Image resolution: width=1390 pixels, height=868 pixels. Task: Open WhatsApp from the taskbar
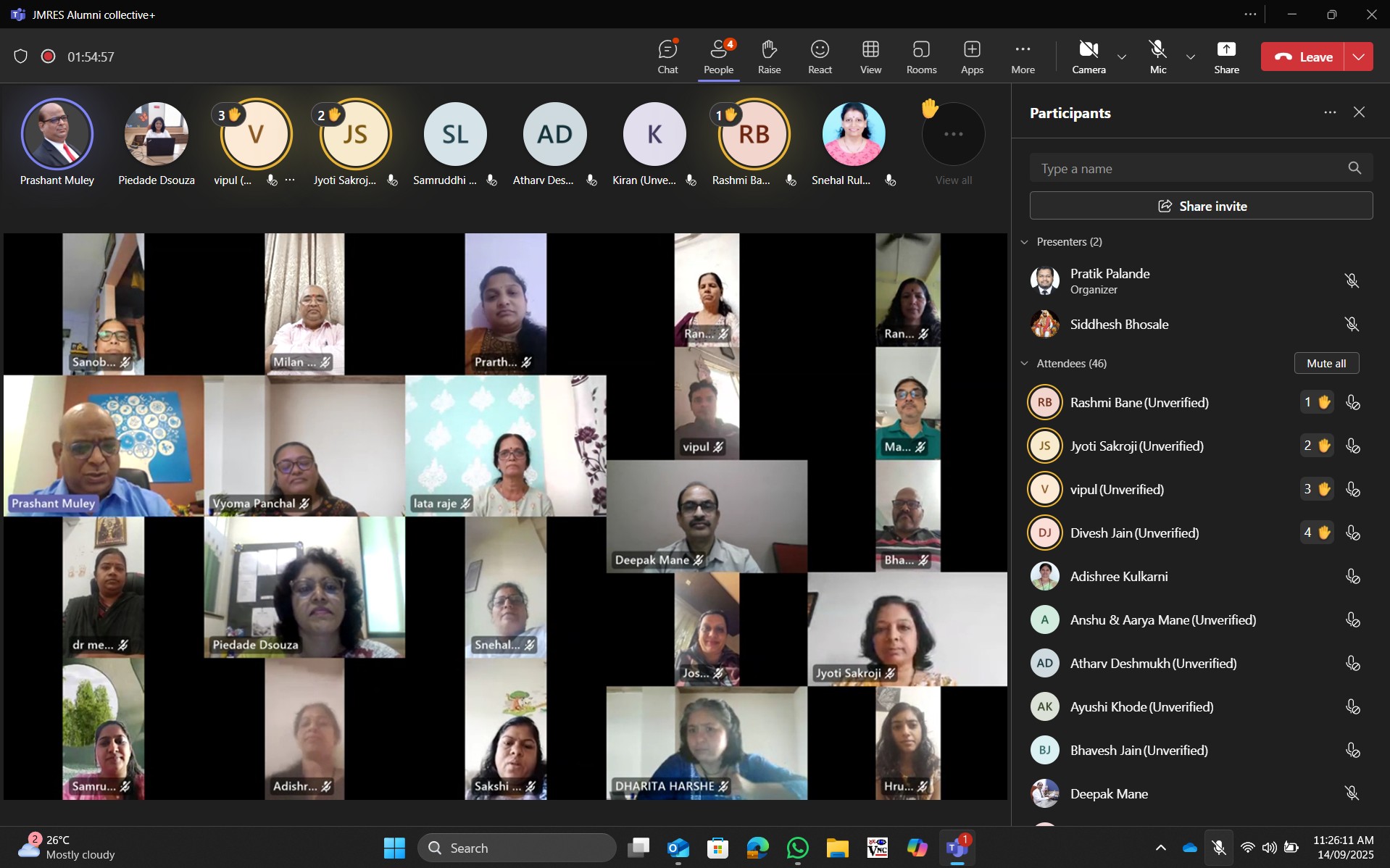[797, 848]
